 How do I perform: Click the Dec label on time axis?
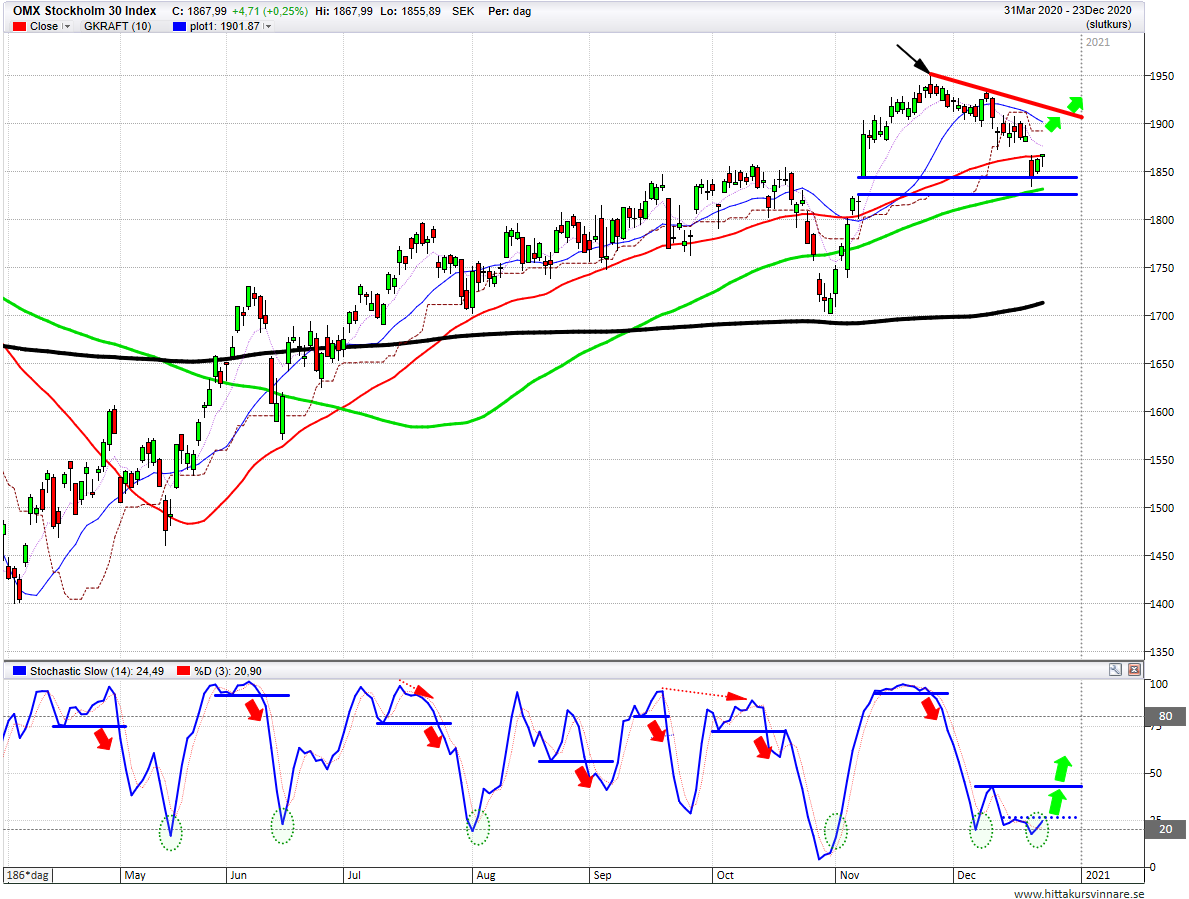point(966,876)
